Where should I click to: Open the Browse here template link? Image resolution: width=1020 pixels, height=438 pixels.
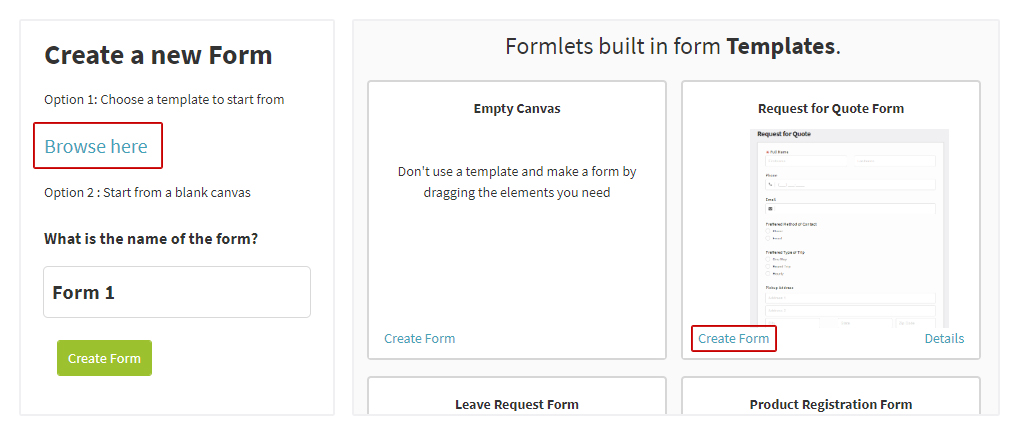tap(96, 146)
